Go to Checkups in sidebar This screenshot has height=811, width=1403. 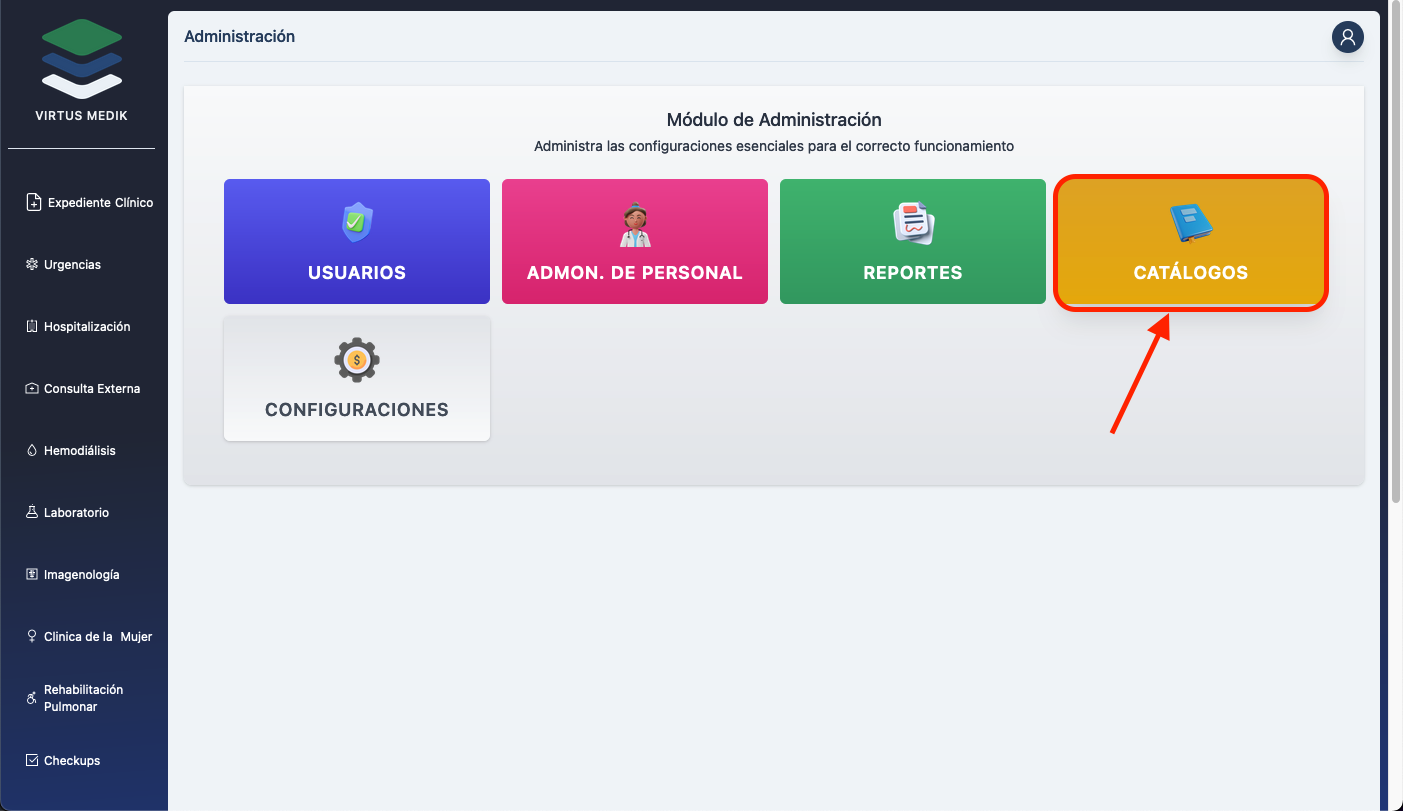point(71,761)
